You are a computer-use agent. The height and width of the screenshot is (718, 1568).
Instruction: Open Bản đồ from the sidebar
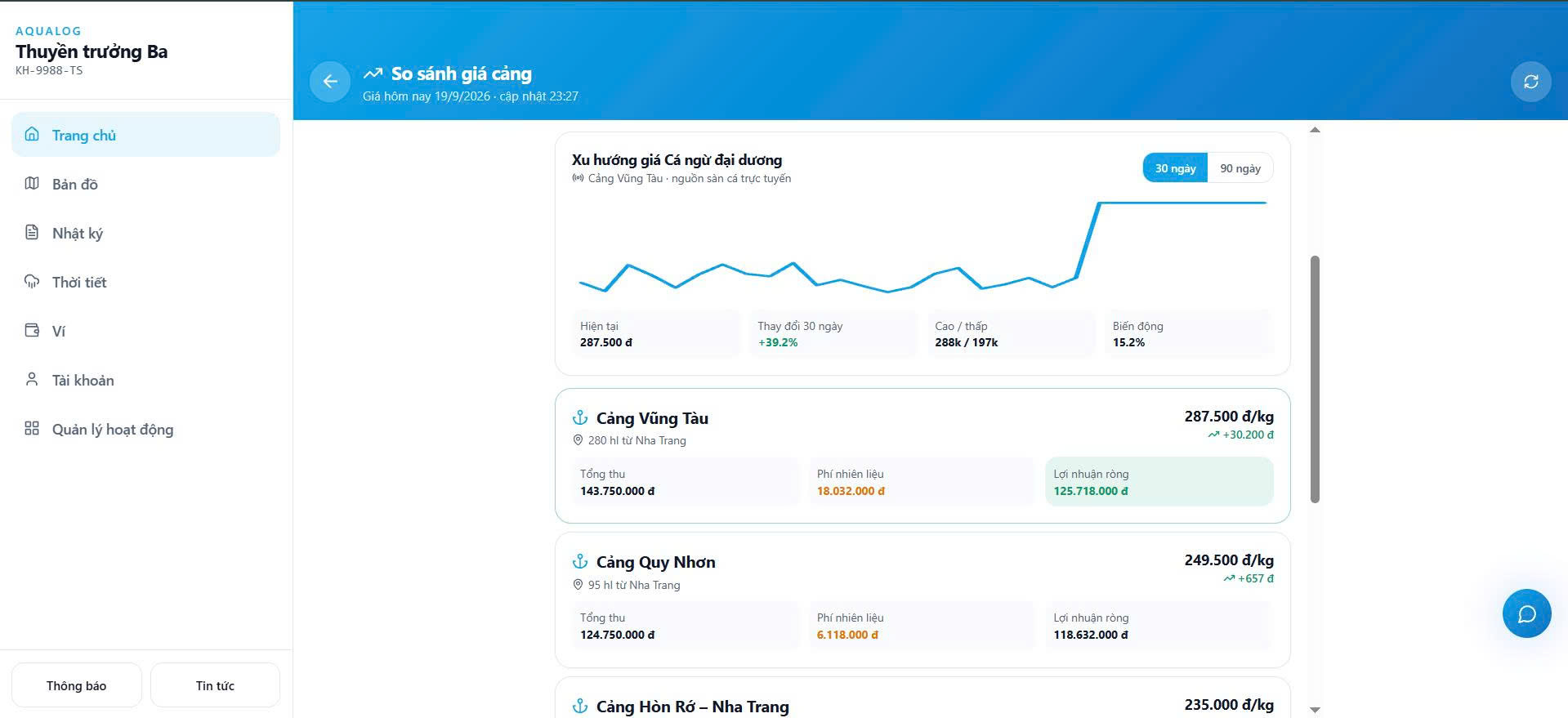coord(145,184)
